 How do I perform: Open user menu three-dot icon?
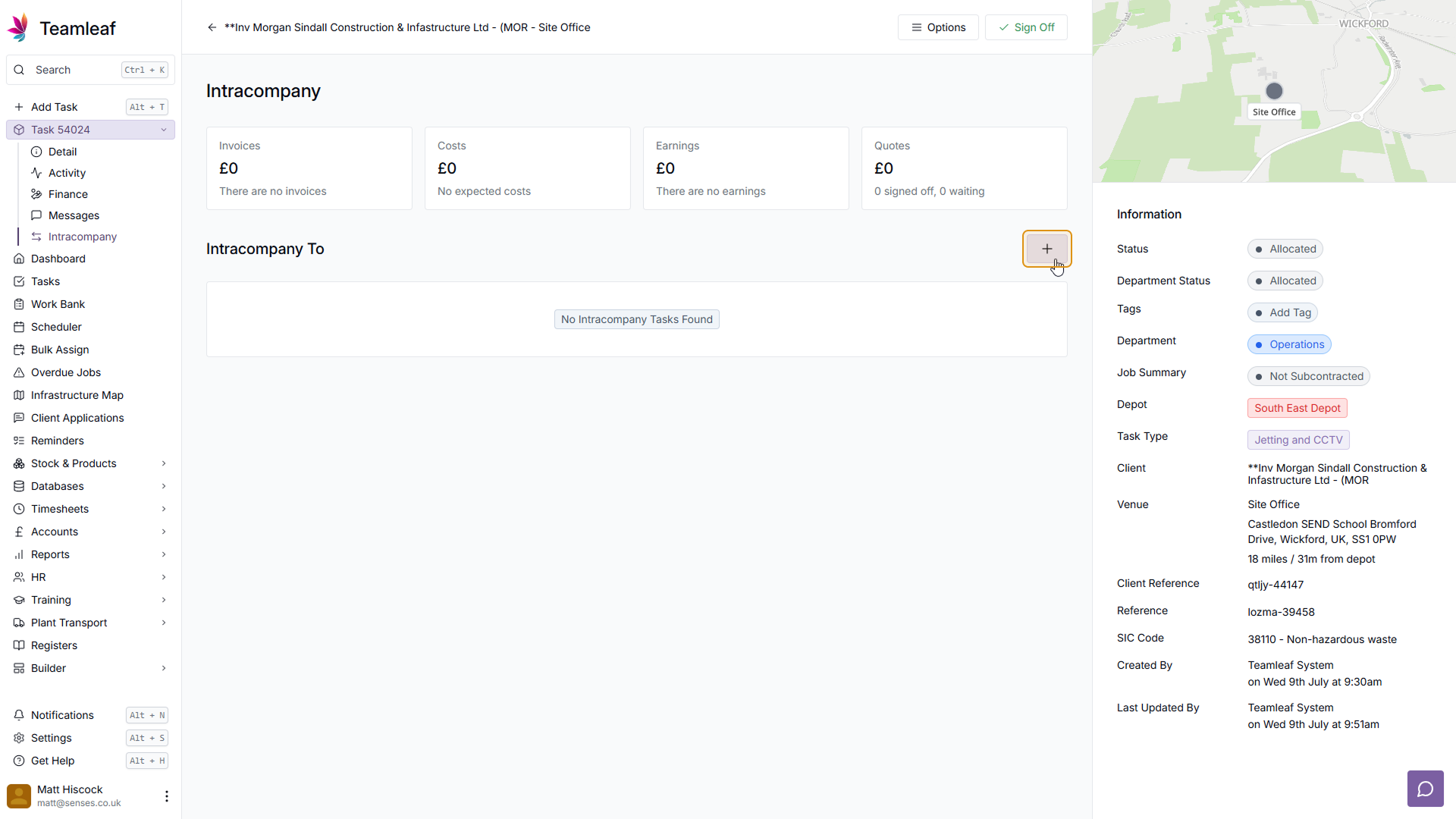167,795
